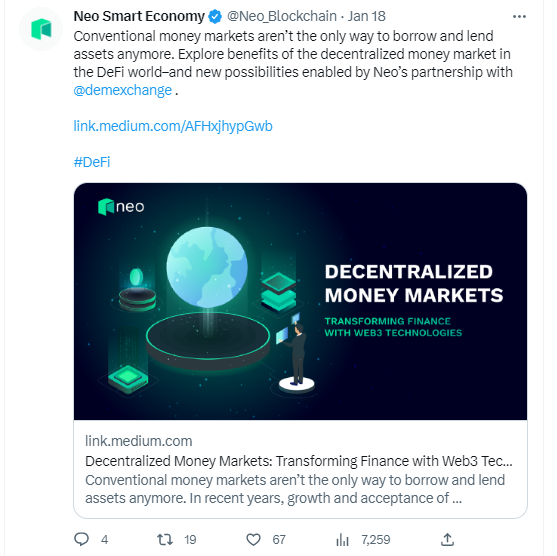The image size is (557, 556).
Task: Click the card title Decentralized Money Markets headline
Action: click(x=299, y=461)
